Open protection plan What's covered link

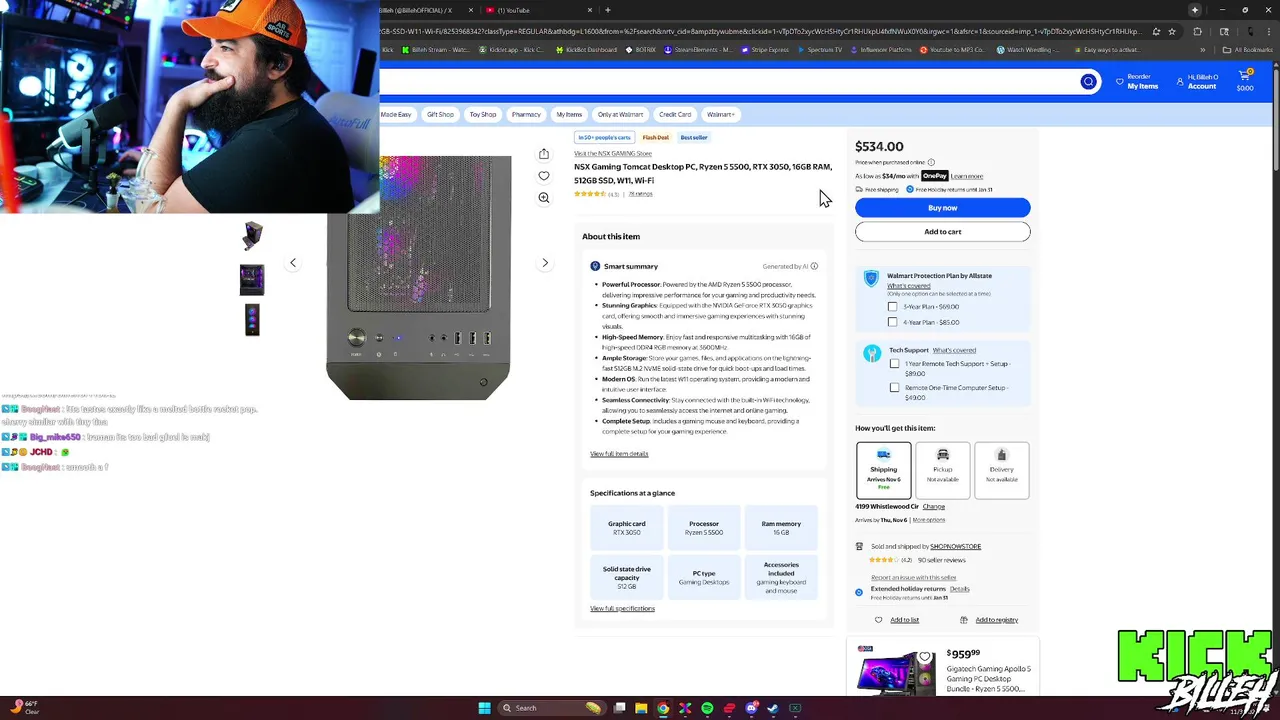909,286
